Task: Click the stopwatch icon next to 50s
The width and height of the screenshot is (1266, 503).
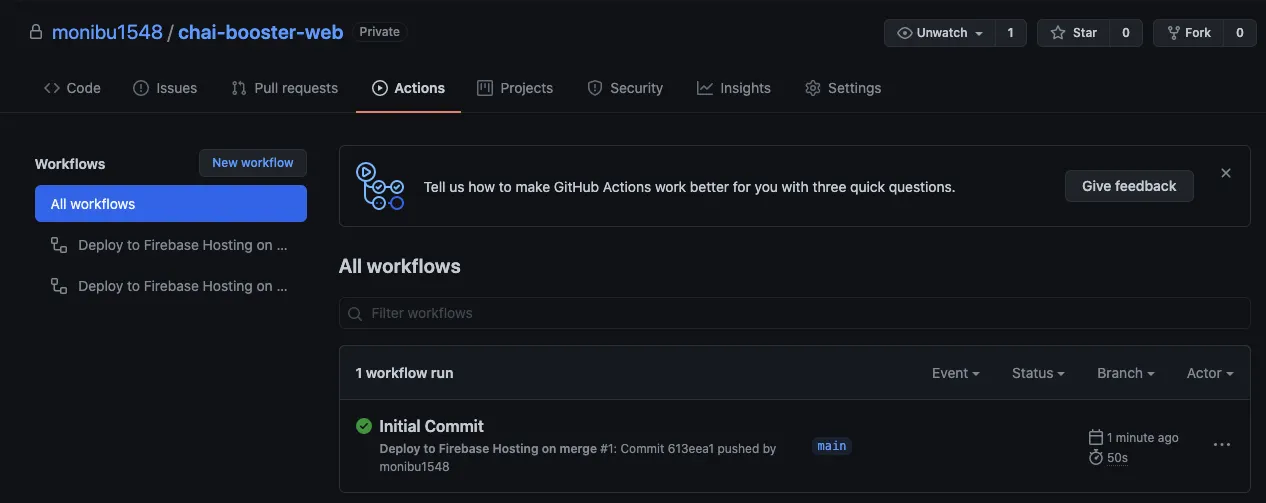Action: [1096, 458]
